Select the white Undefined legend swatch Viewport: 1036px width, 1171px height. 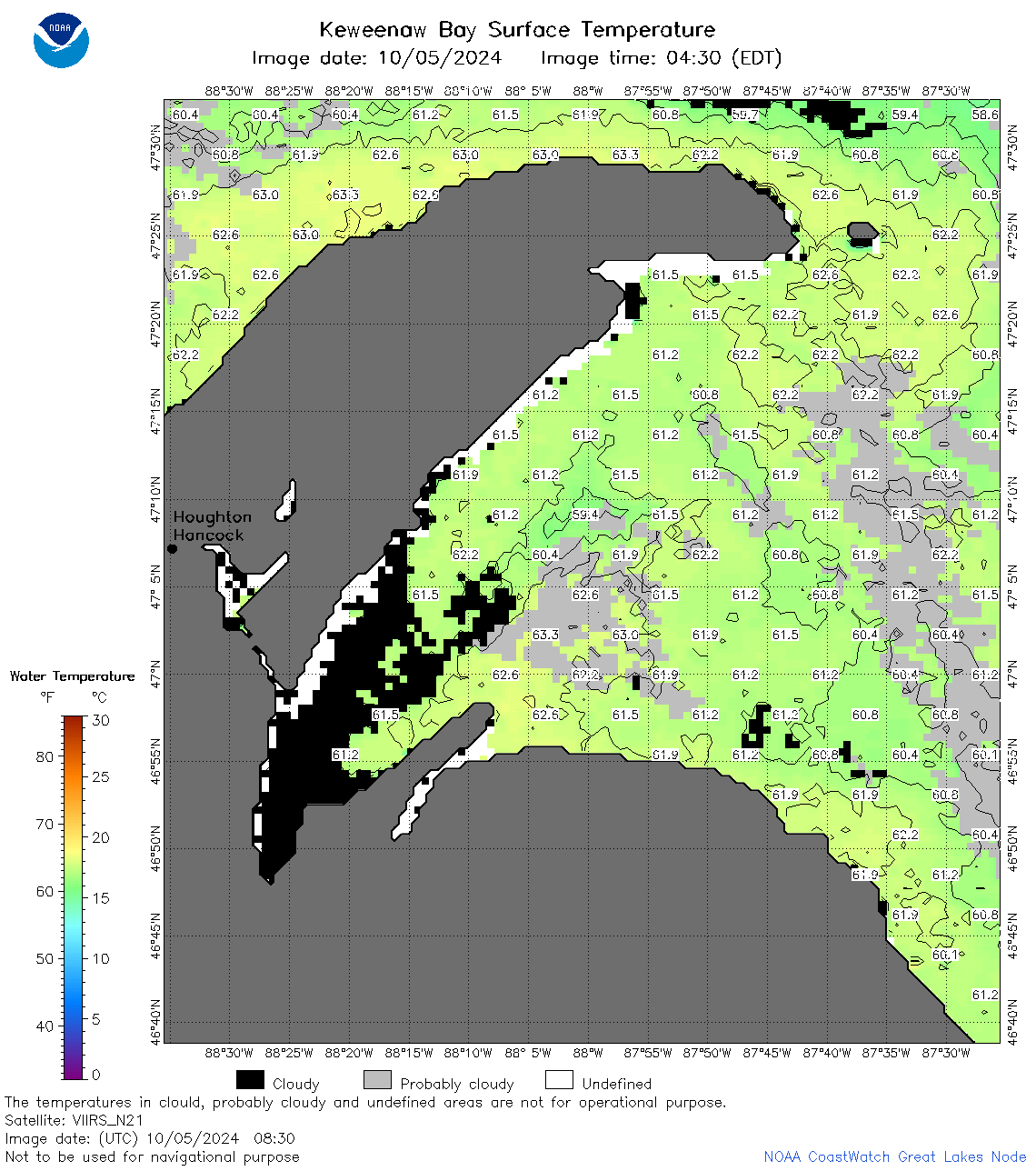coord(559,1079)
